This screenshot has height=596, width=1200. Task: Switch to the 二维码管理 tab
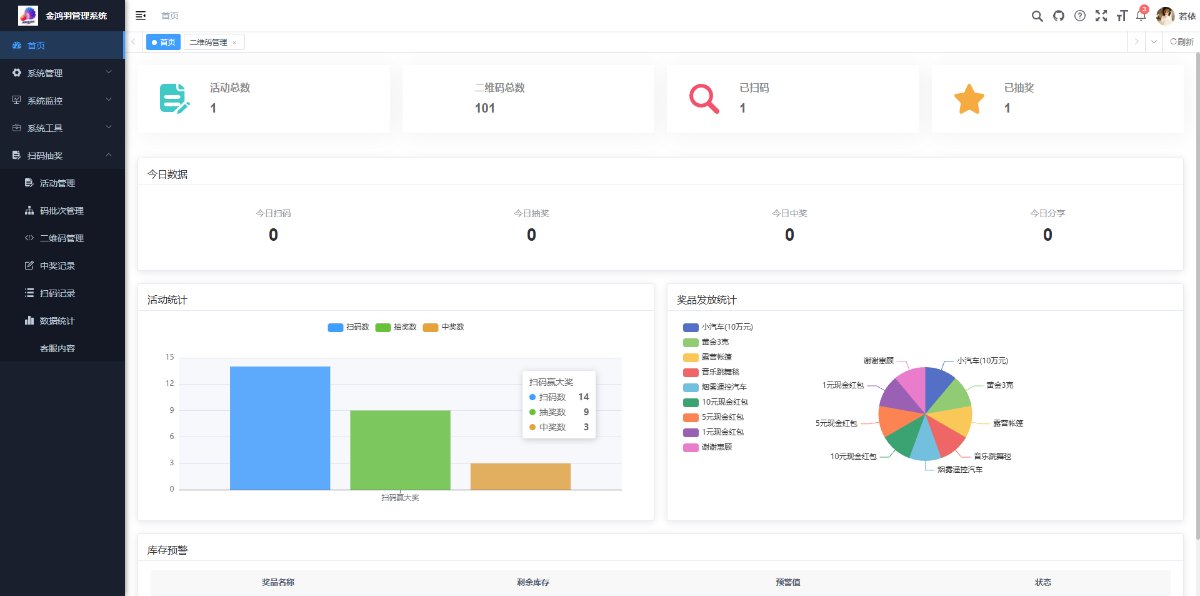click(x=213, y=42)
